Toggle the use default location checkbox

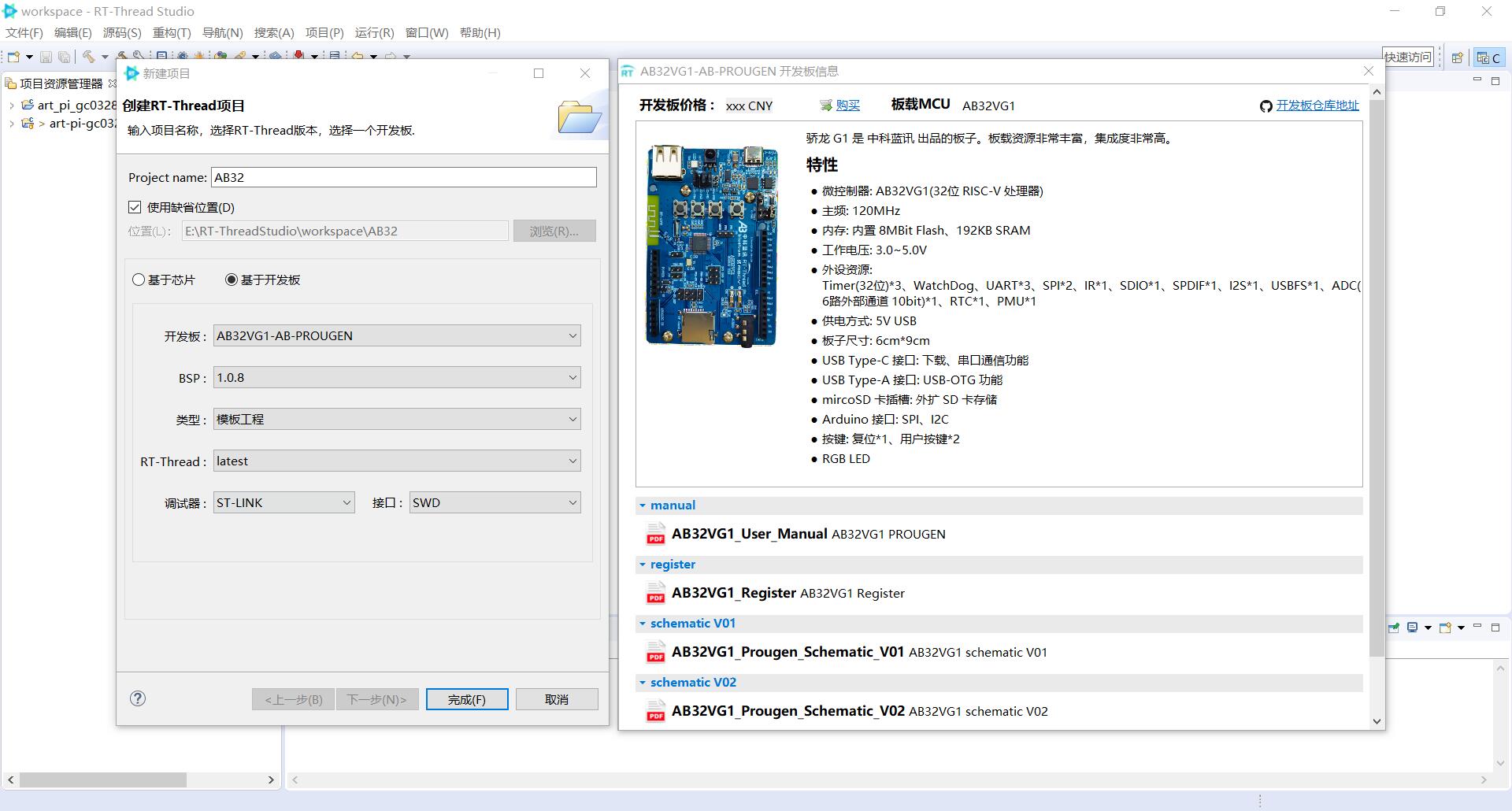135,207
